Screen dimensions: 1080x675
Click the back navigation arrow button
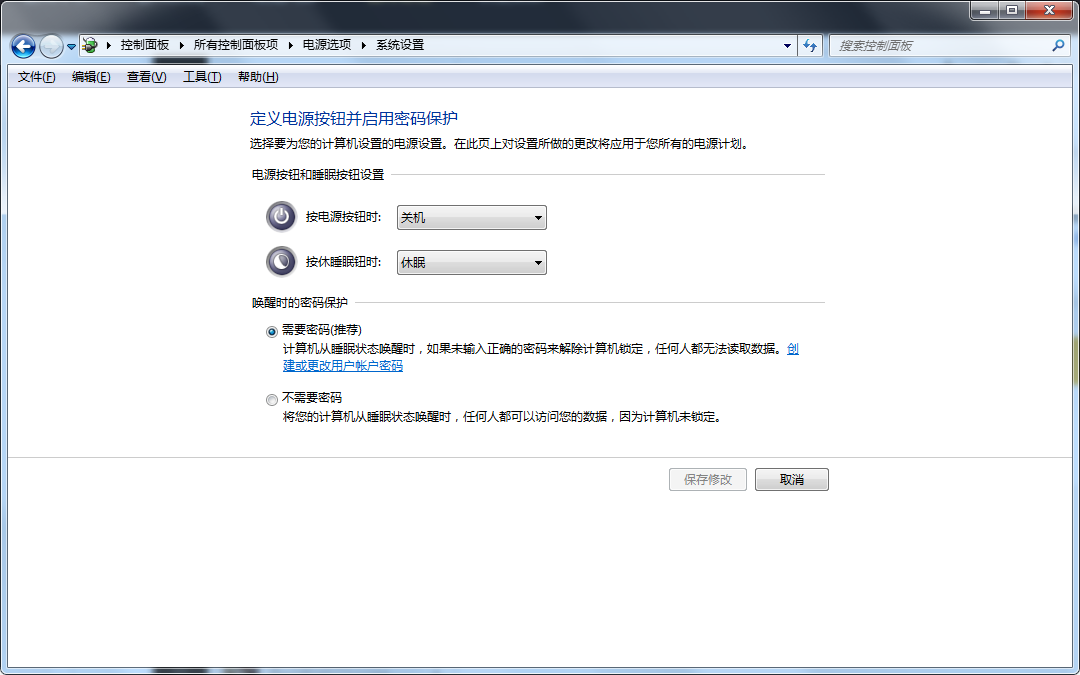[23, 46]
